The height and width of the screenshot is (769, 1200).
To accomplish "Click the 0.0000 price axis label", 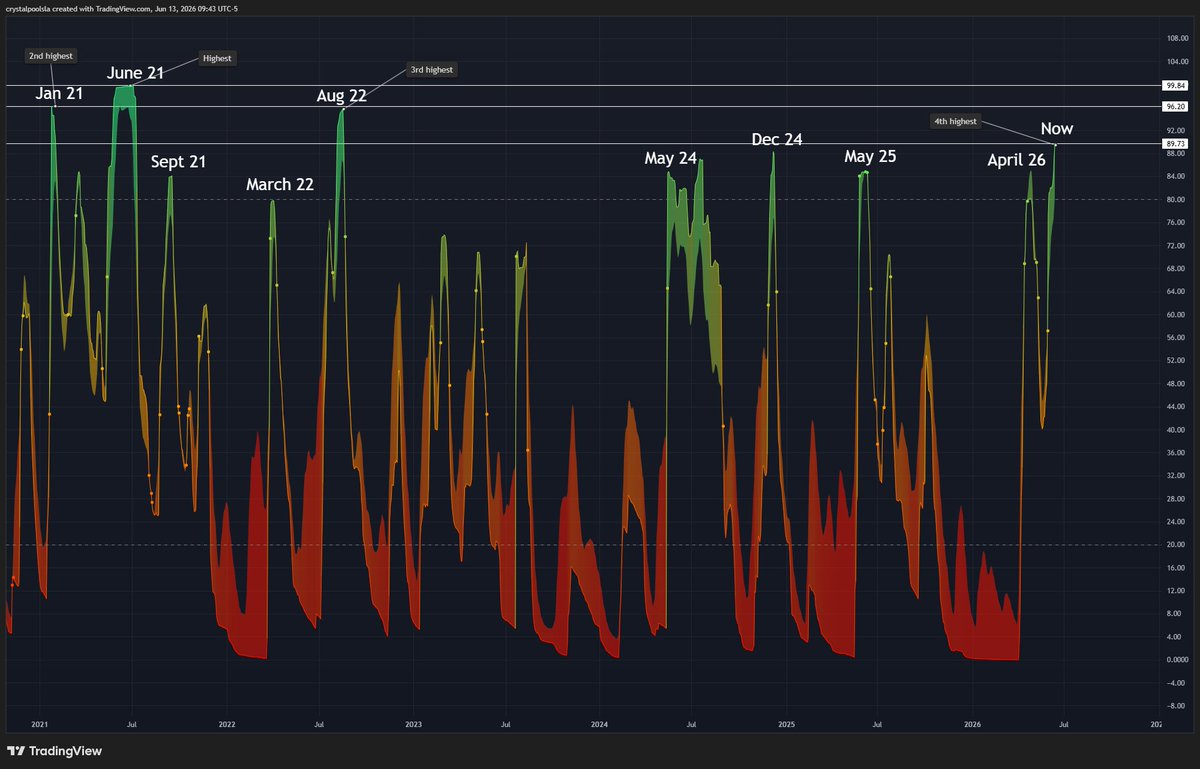I will click(1176, 660).
